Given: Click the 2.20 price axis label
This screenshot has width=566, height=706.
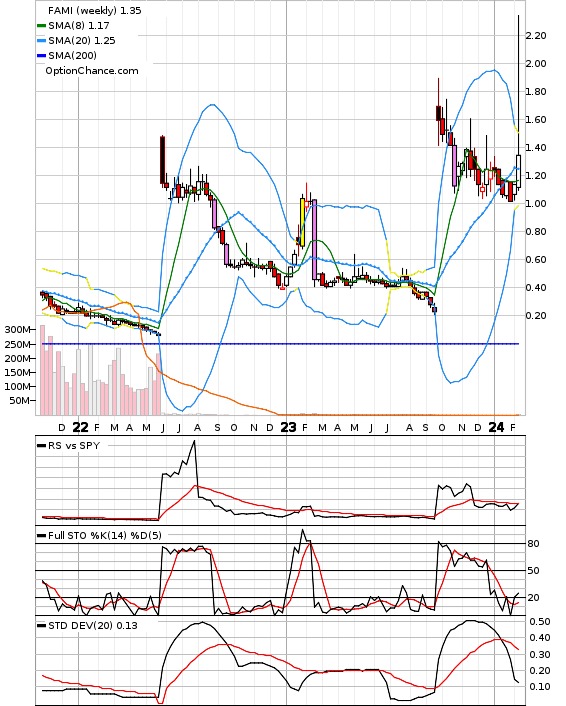Looking at the screenshot, I should click(536, 36).
